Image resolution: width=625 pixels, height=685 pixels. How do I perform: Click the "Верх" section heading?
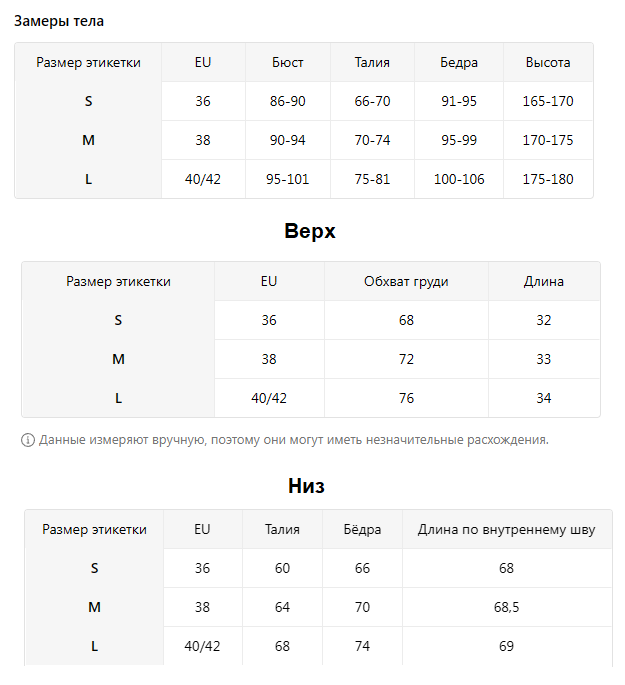pyautogui.click(x=310, y=231)
